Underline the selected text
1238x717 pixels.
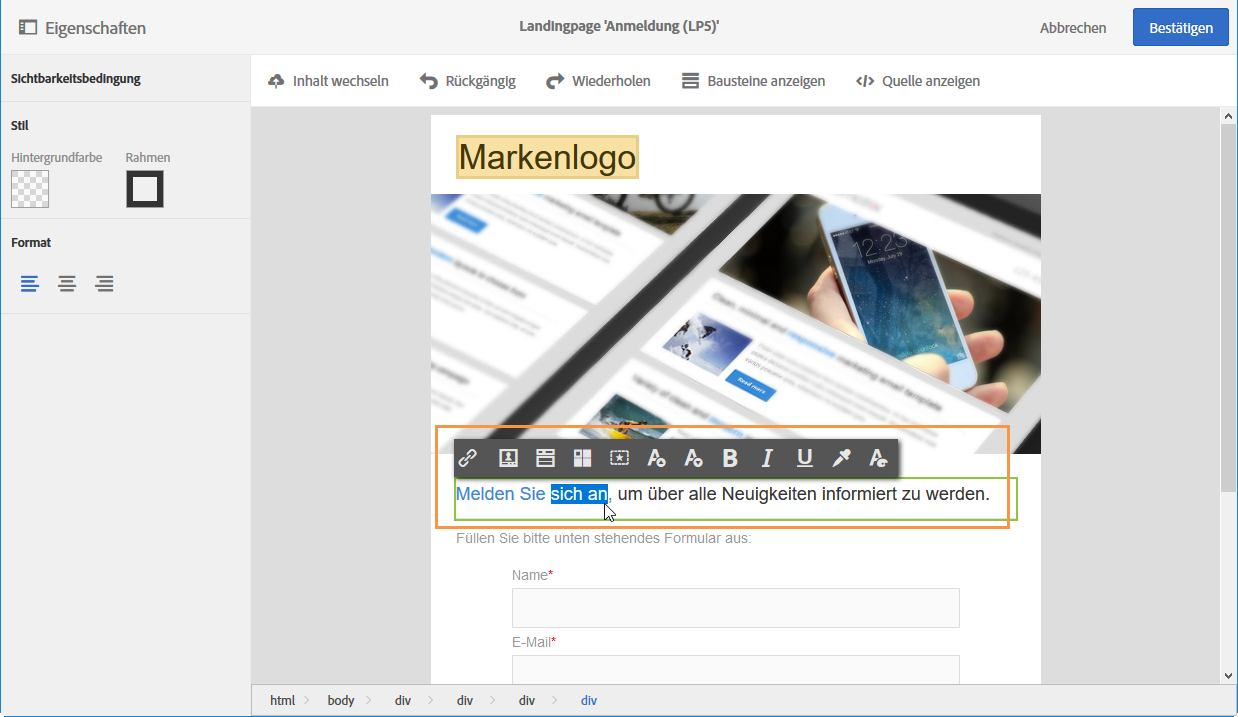click(x=804, y=458)
